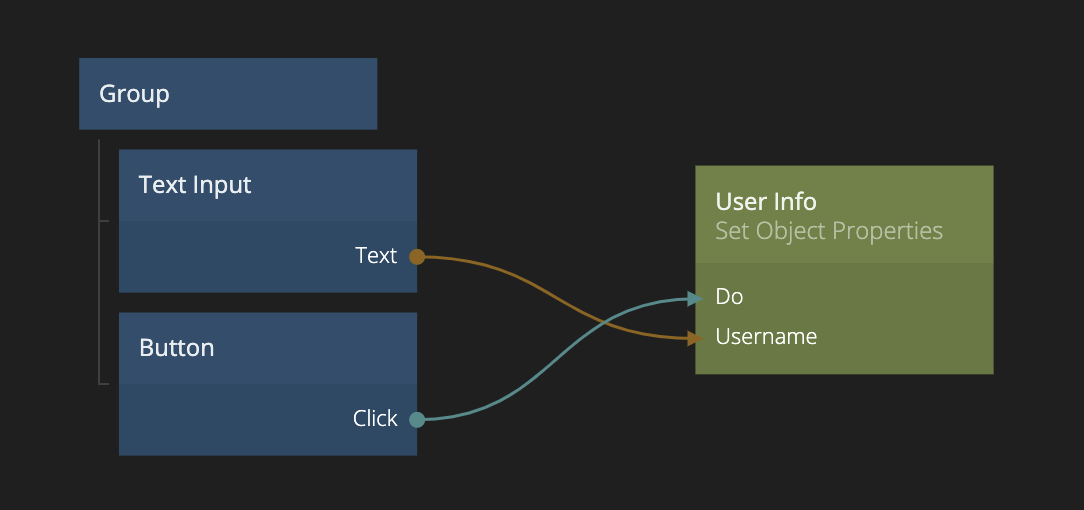Viewport: 1084px width, 510px height.
Task: Click the Do input label
Action: pyautogui.click(x=730, y=297)
